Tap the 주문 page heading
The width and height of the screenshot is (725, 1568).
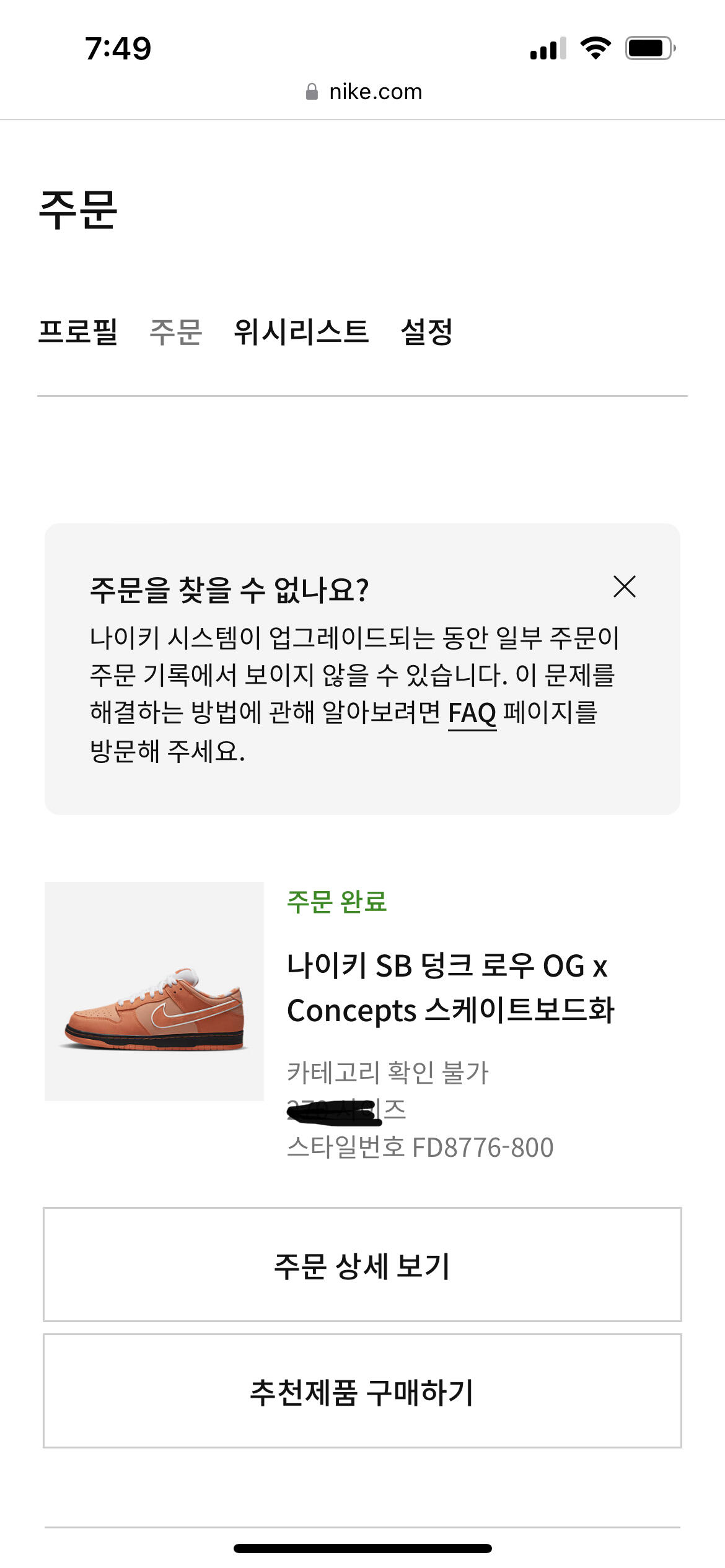tap(78, 210)
